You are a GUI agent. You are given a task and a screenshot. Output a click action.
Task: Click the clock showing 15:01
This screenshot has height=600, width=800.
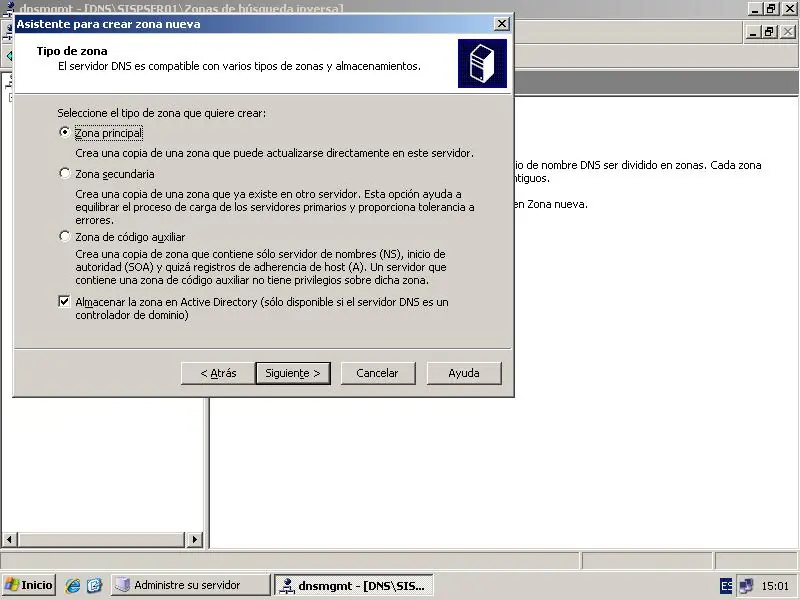click(775, 586)
